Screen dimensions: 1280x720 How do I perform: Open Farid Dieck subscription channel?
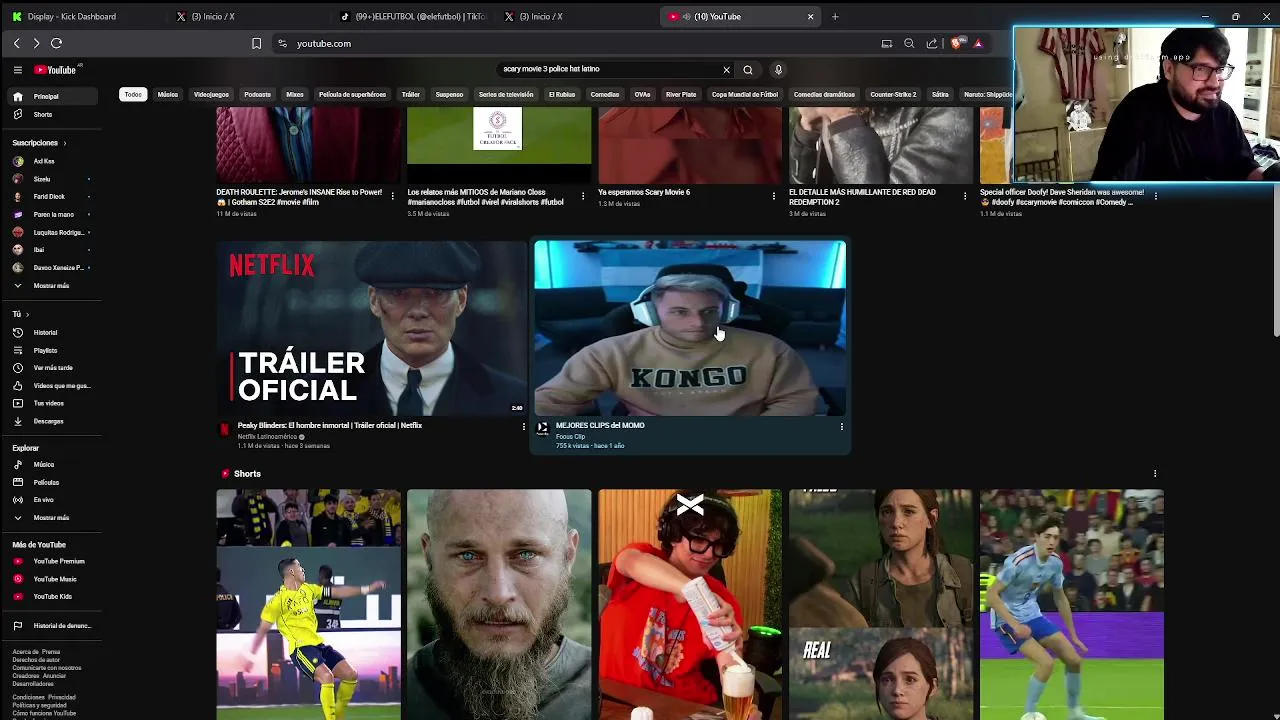(x=55, y=197)
